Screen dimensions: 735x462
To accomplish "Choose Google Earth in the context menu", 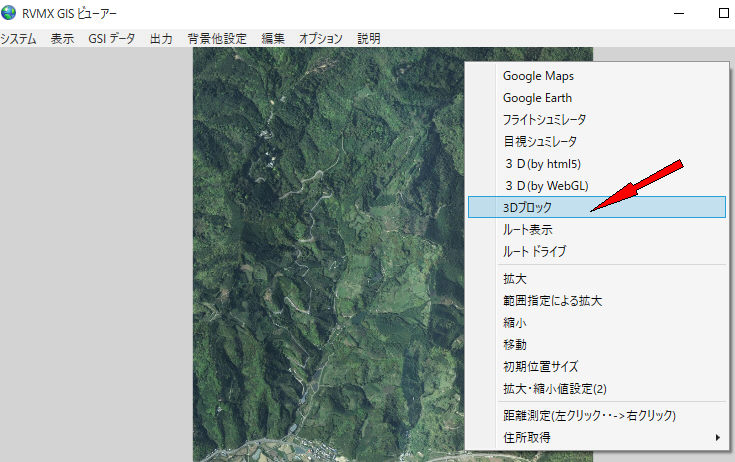I will pos(538,98).
